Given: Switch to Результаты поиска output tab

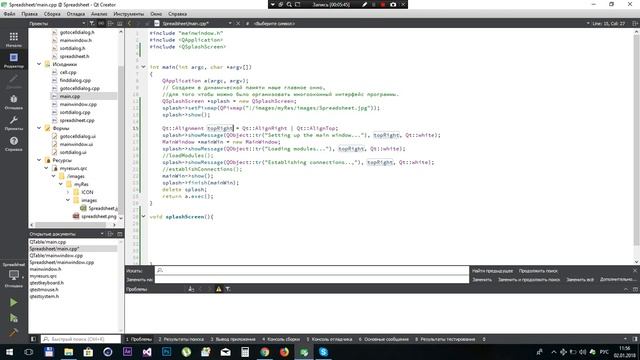Looking at the screenshot, I should point(181,339).
